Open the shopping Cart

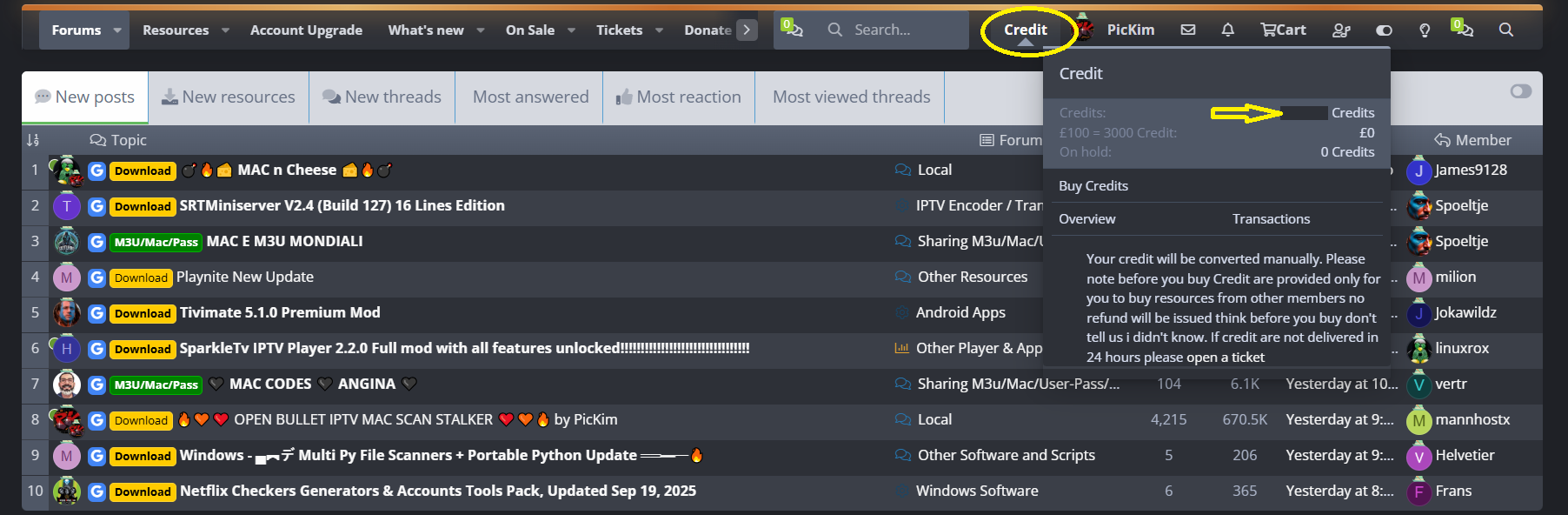(x=1283, y=30)
